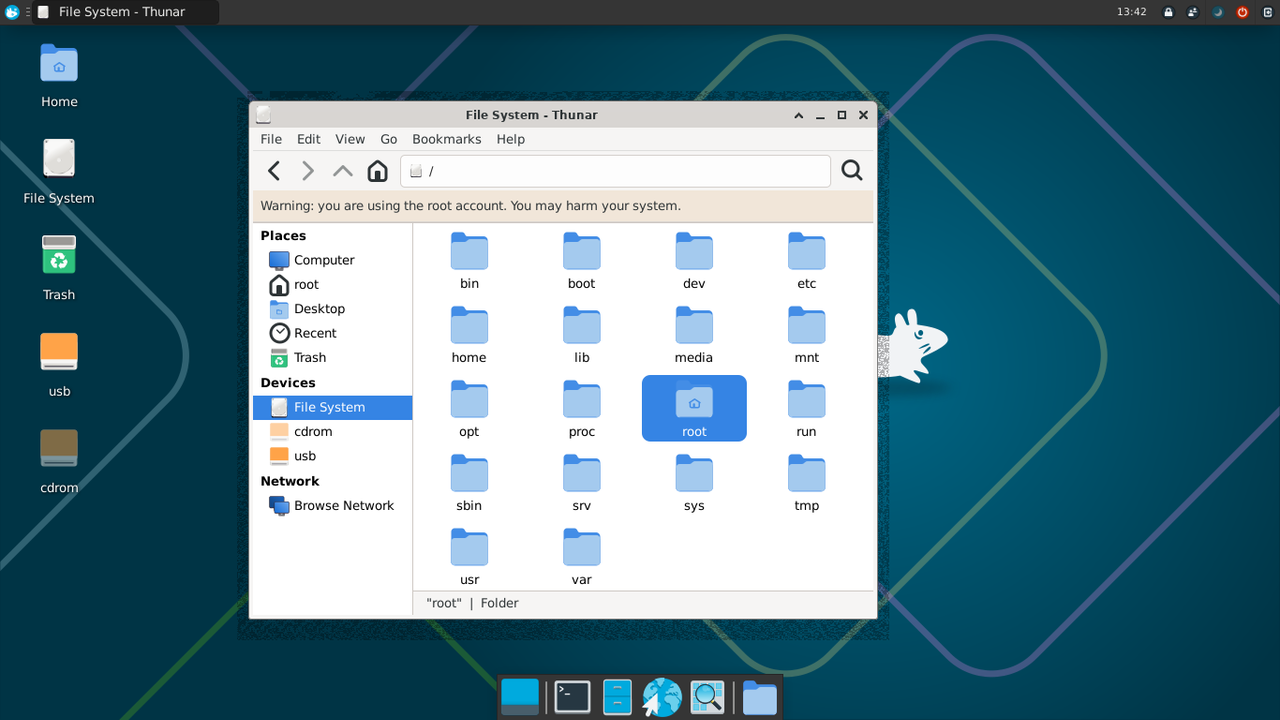Select Recent in the Places sidebar

click(x=332, y=333)
